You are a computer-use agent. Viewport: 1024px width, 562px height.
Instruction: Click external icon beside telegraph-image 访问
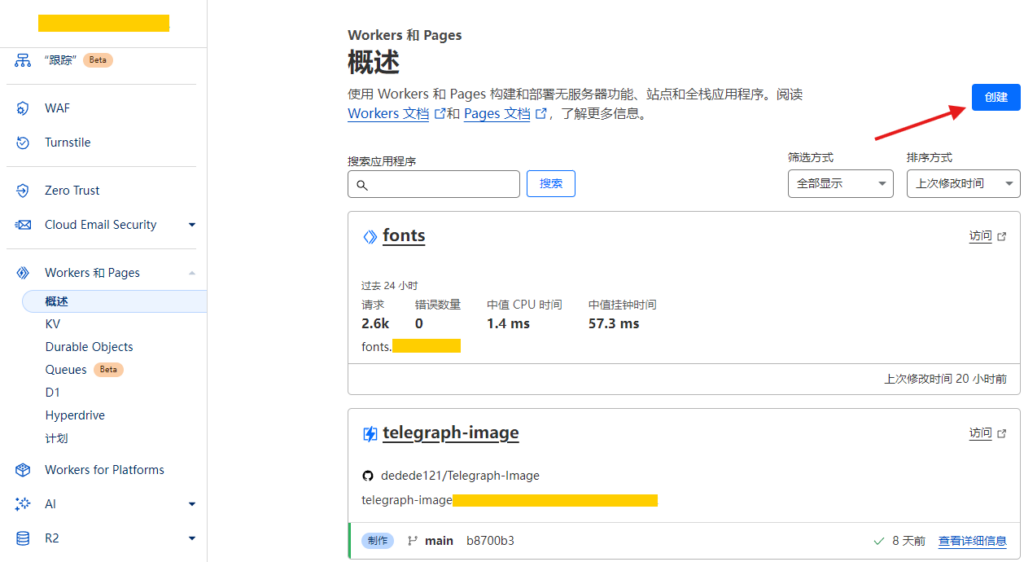coord(1002,433)
